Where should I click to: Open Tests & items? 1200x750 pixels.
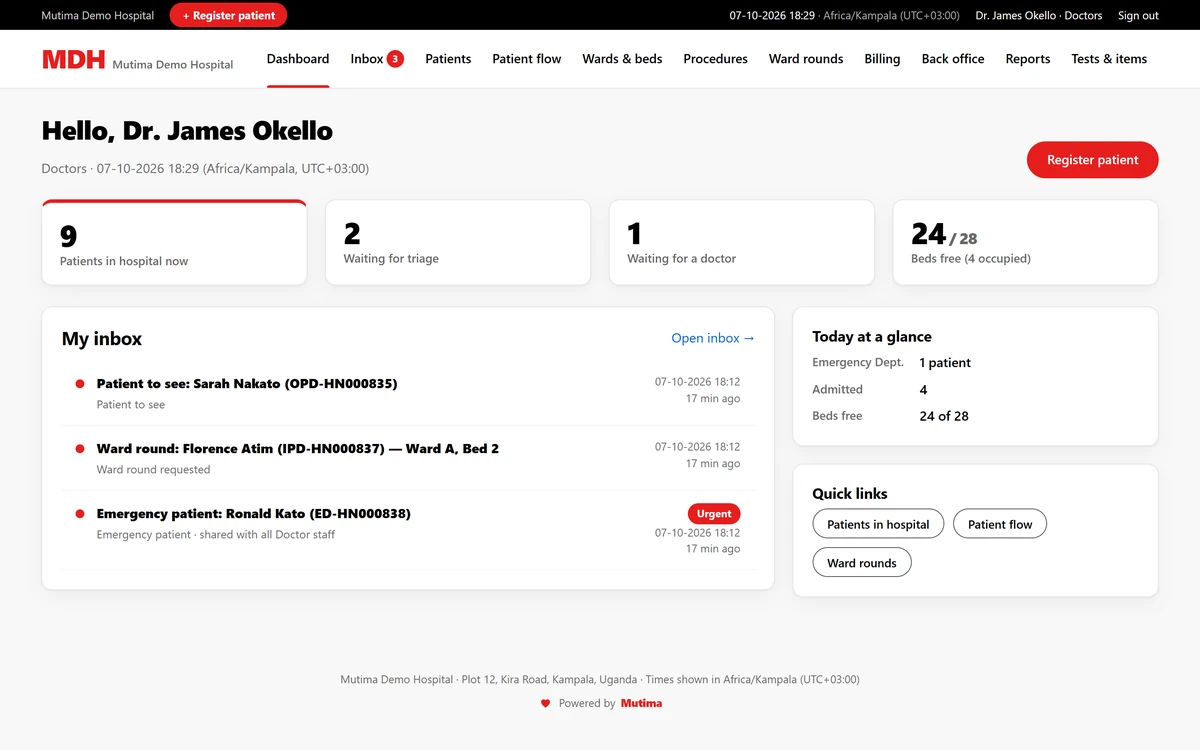pos(1109,59)
